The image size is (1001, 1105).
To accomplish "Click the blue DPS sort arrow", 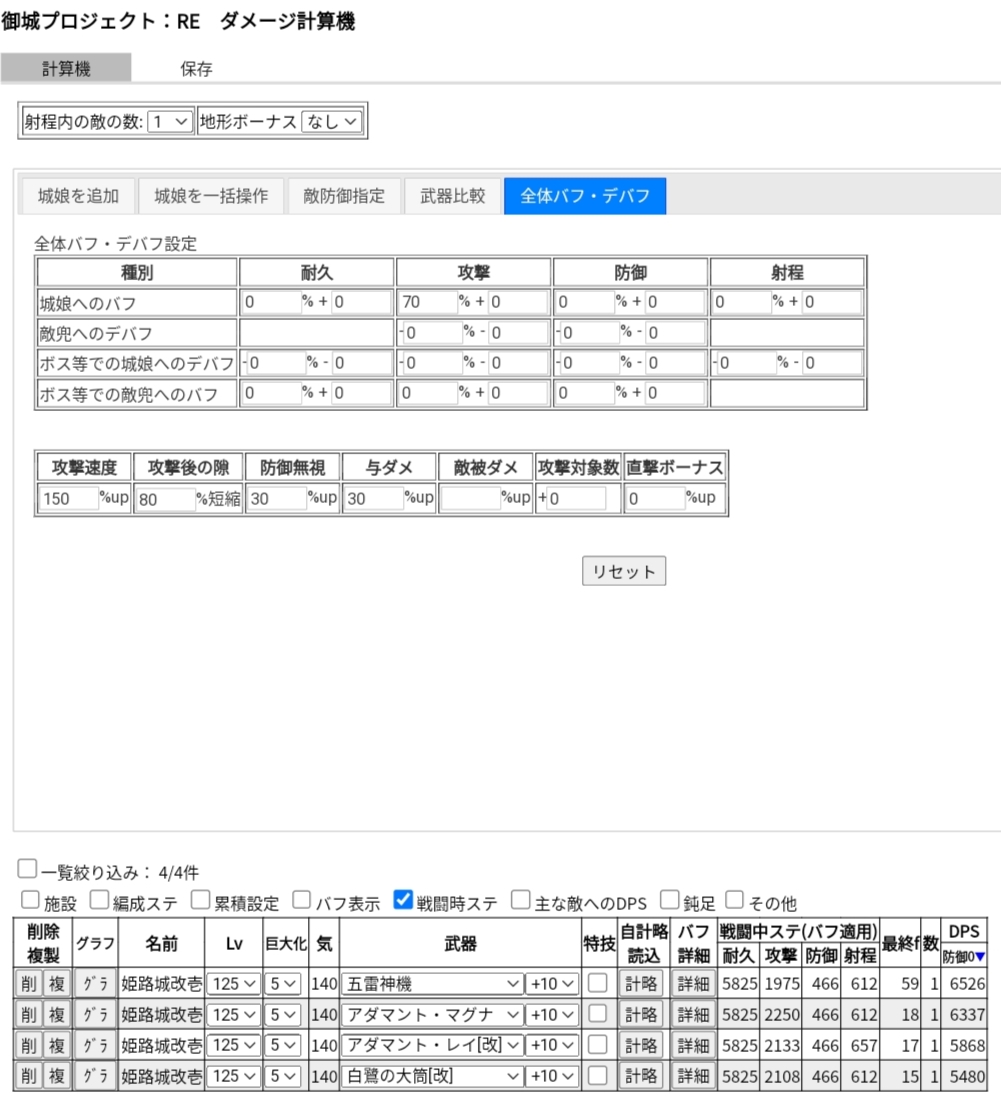I will coord(980,957).
